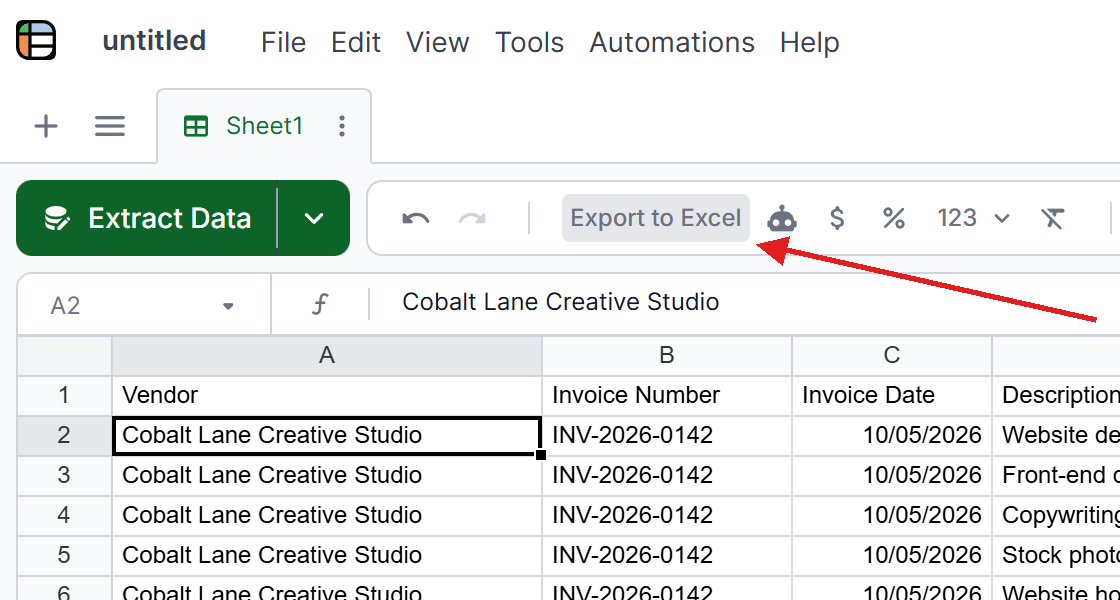Select row 4 header
Image resolution: width=1120 pixels, height=600 pixels.
pyautogui.click(x=64, y=515)
